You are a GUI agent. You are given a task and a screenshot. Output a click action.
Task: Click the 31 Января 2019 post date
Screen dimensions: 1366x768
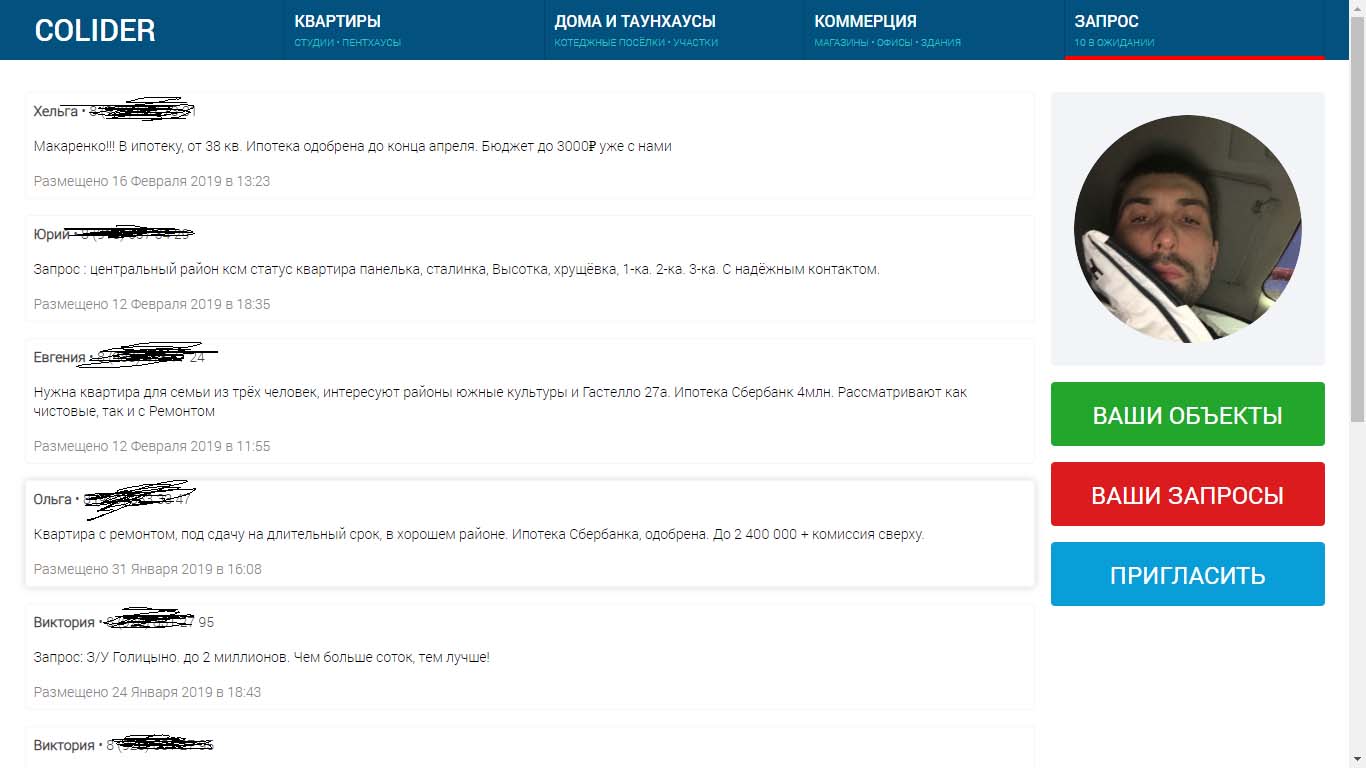[147, 569]
